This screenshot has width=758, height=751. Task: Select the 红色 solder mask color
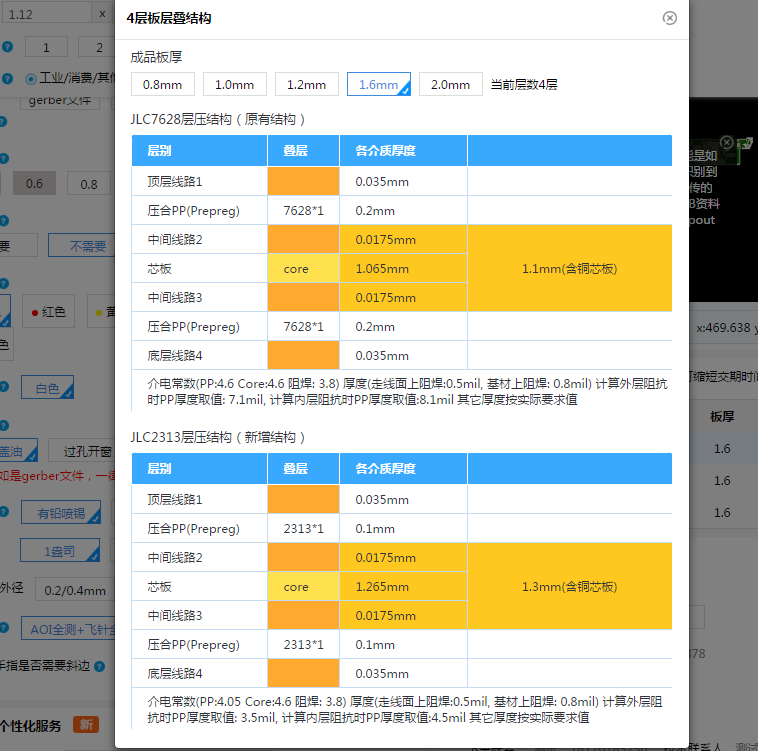pos(50,312)
